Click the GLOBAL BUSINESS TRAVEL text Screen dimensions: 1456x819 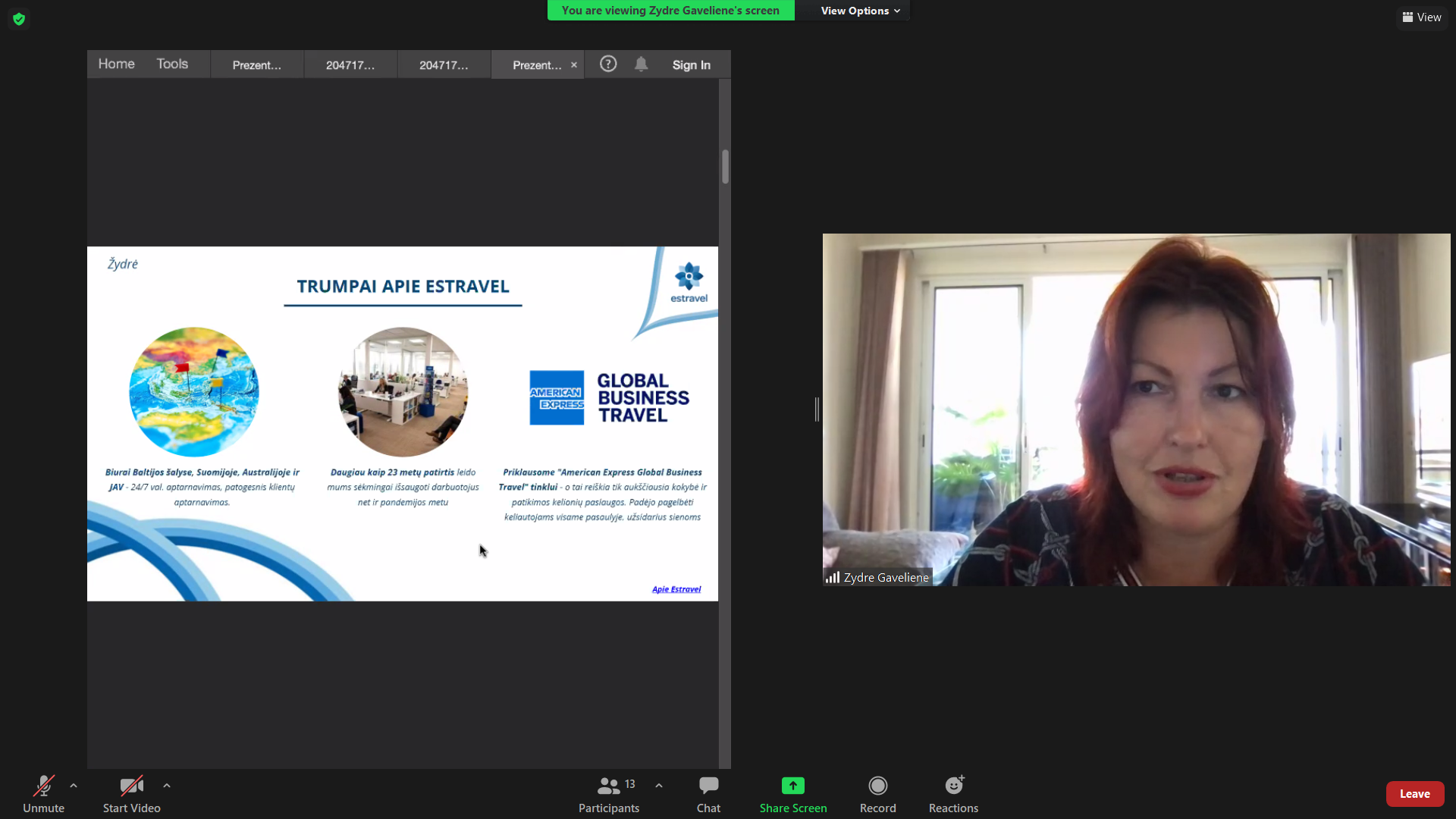643,397
